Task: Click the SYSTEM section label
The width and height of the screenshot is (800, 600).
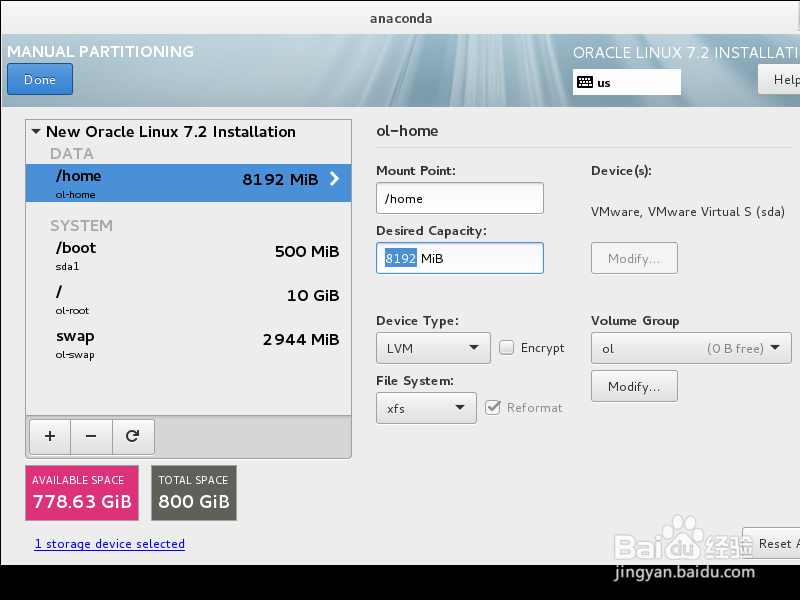Action: point(82,226)
